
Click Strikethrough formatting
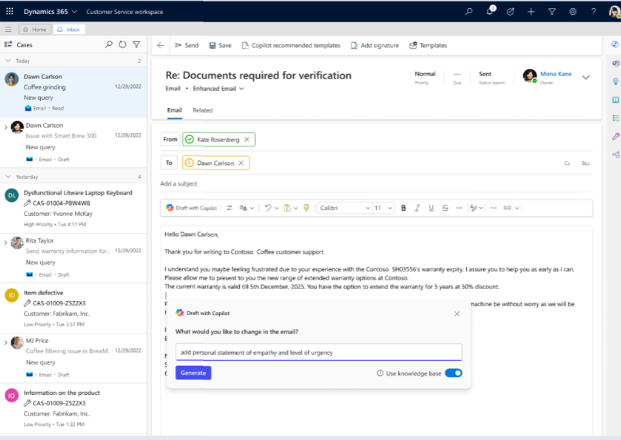tap(445, 208)
